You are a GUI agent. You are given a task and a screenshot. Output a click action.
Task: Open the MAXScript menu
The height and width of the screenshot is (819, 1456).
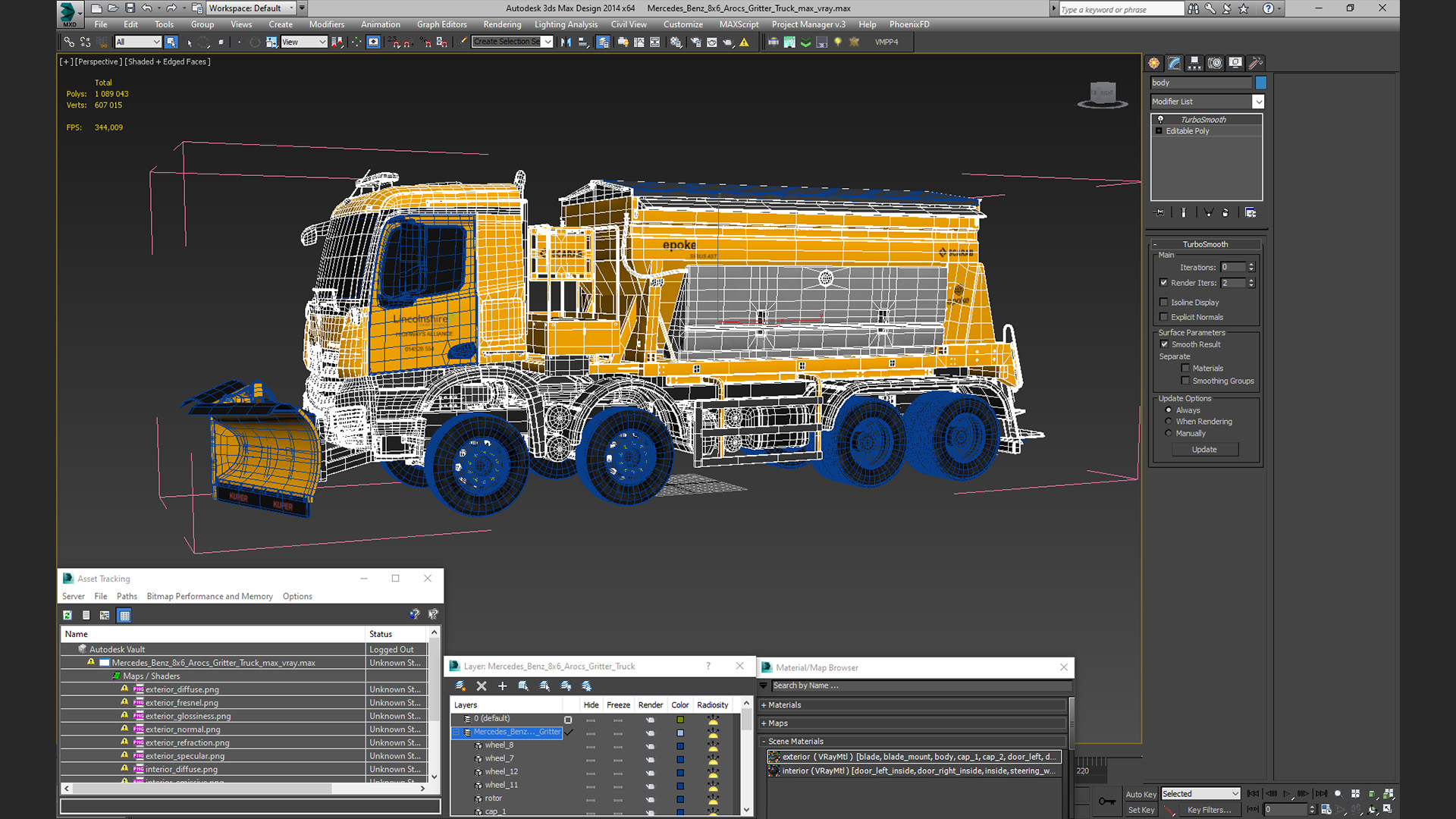[x=739, y=24]
